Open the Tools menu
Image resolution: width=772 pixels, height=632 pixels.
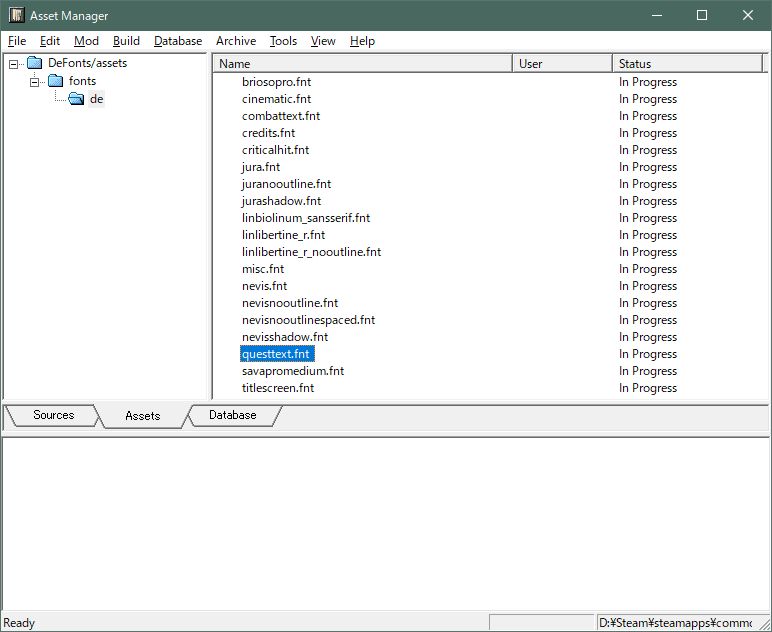(283, 41)
